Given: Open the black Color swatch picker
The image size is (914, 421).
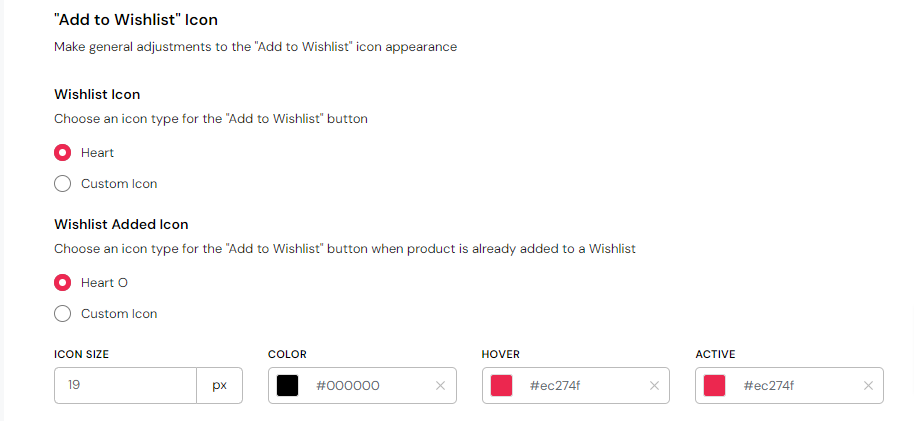Looking at the screenshot, I should tap(288, 385).
